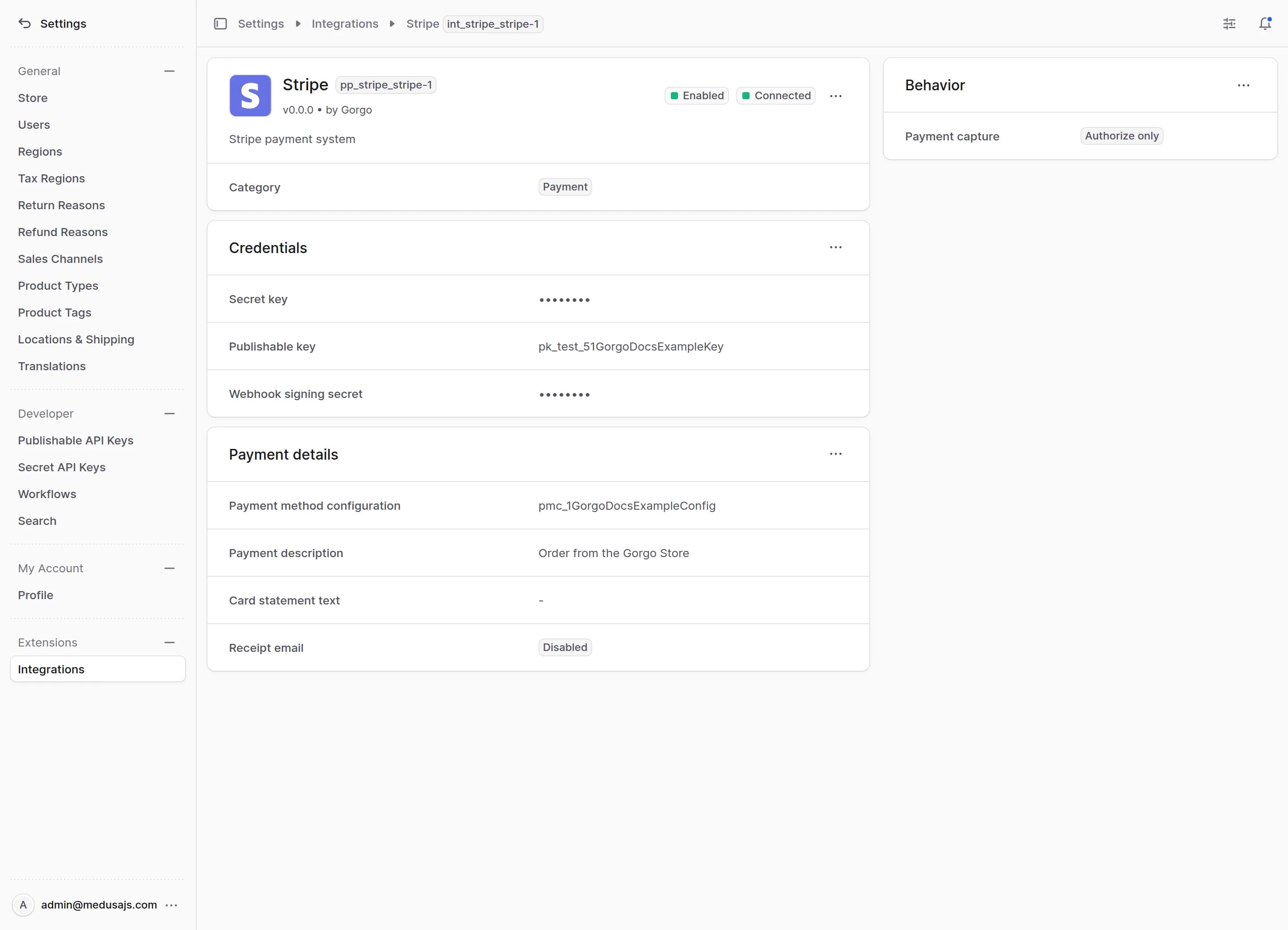The height and width of the screenshot is (930, 1288).
Task: Click pk_test_51GorgoDocsExampleKey value
Action: coord(631,347)
